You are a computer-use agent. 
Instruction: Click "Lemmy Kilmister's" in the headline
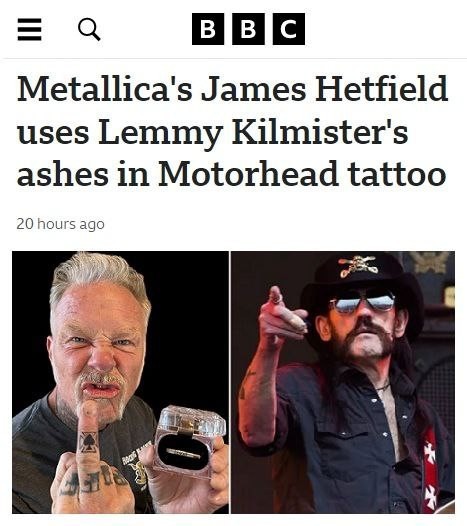(x=253, y=133)
